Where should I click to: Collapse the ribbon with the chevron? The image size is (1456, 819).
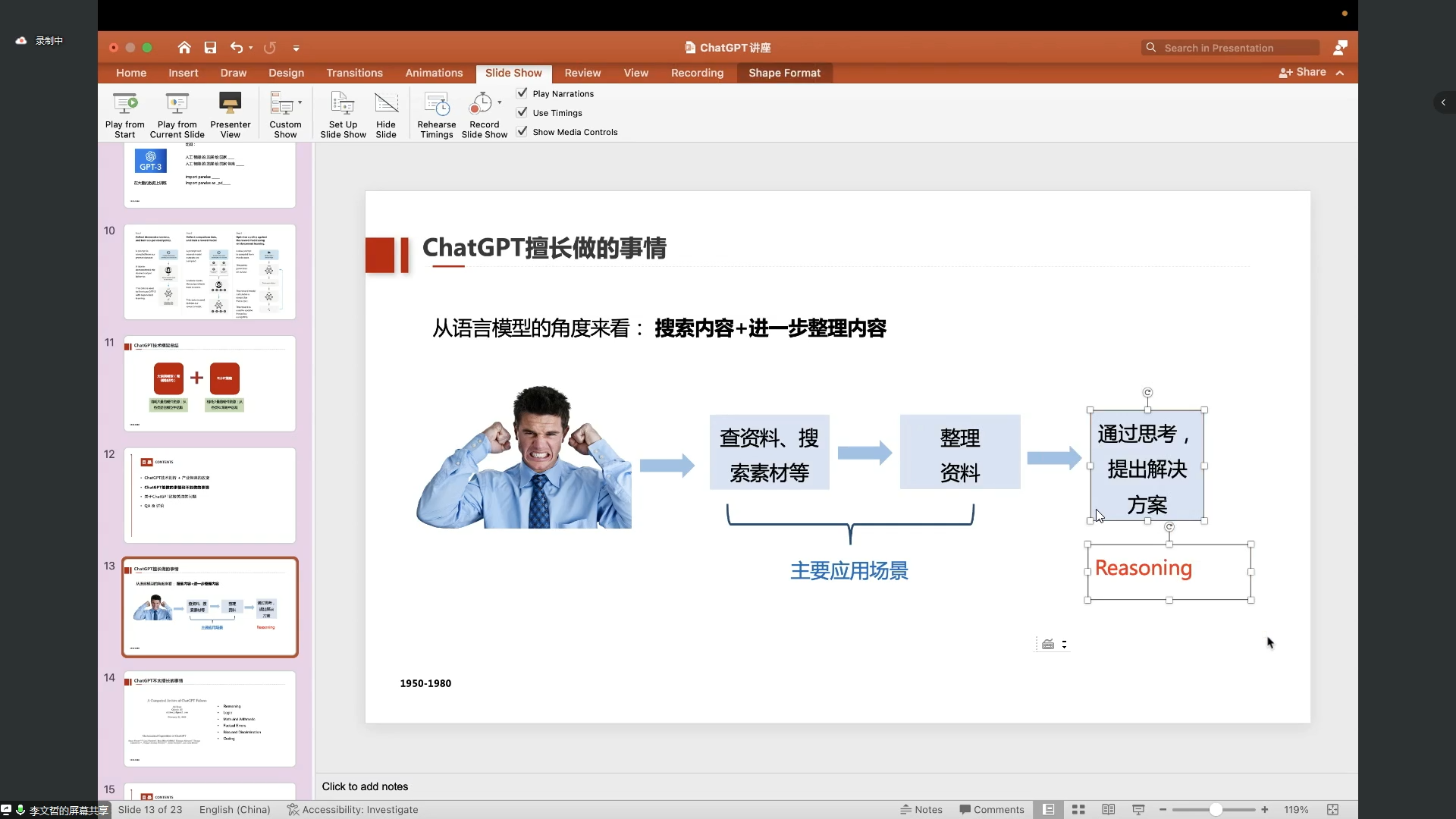pos(1340,73)
